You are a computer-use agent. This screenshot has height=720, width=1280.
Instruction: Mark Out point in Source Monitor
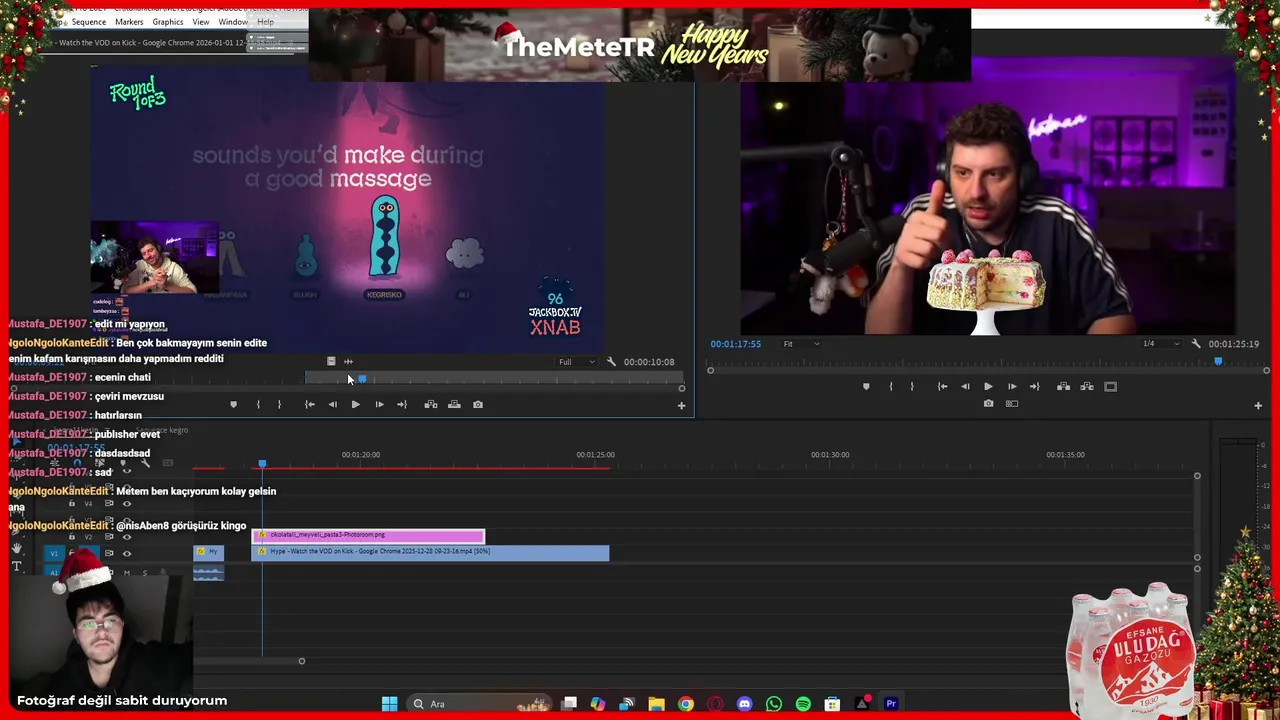tap(279, 405)
